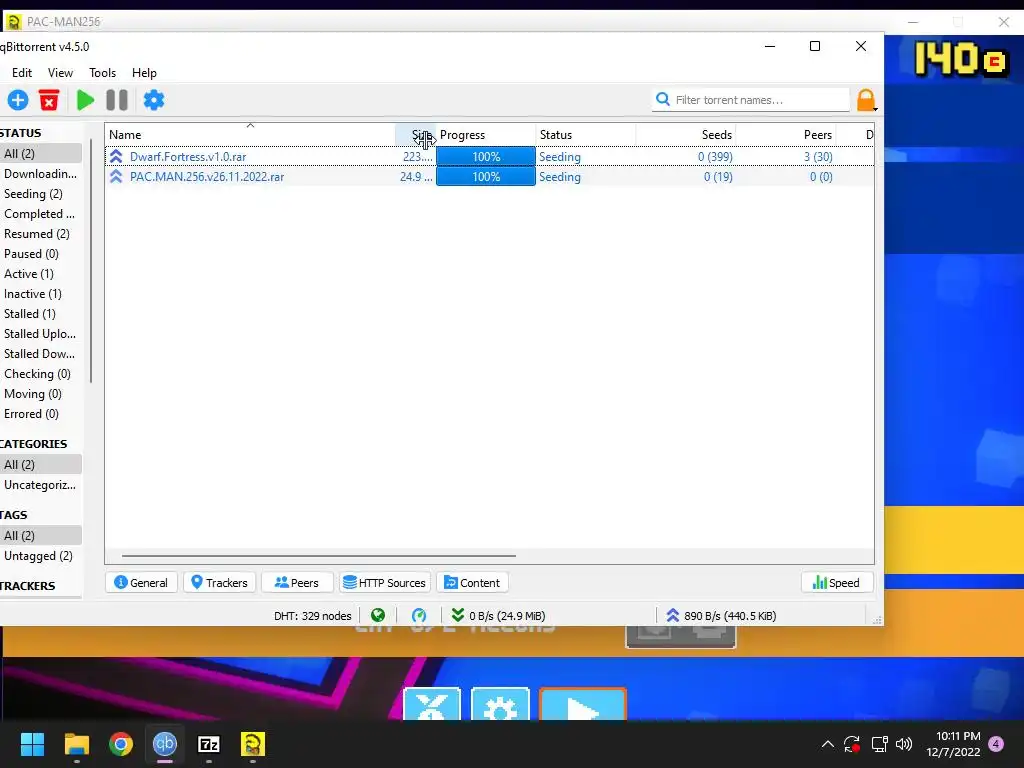This screenshot has height=768, width=1024.
Task: Filter by Completed status
Action: pyautogui.click(x=40, y=214)
